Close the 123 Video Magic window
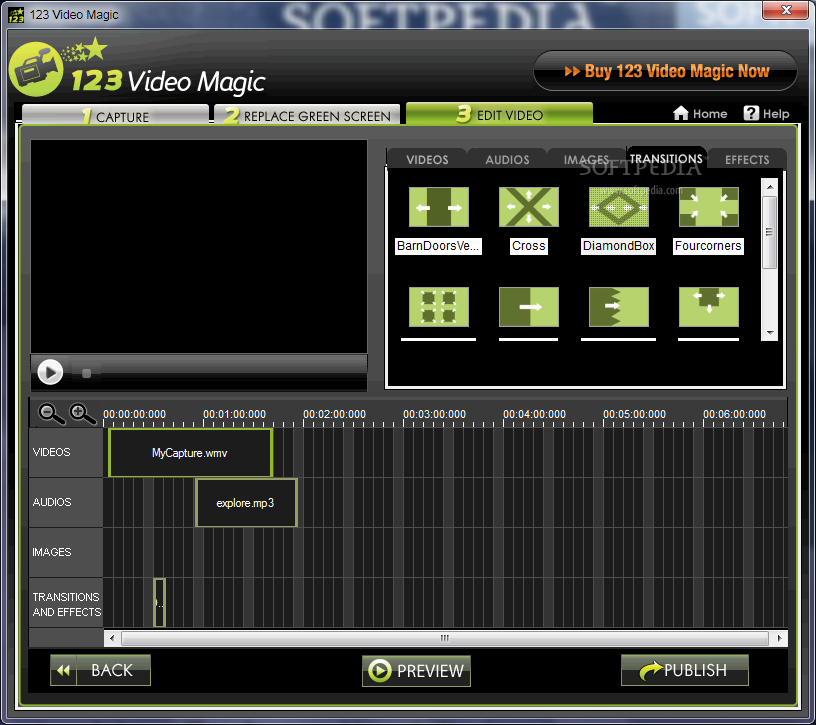The width and height of the screenshot is (816, 725). 786,10
